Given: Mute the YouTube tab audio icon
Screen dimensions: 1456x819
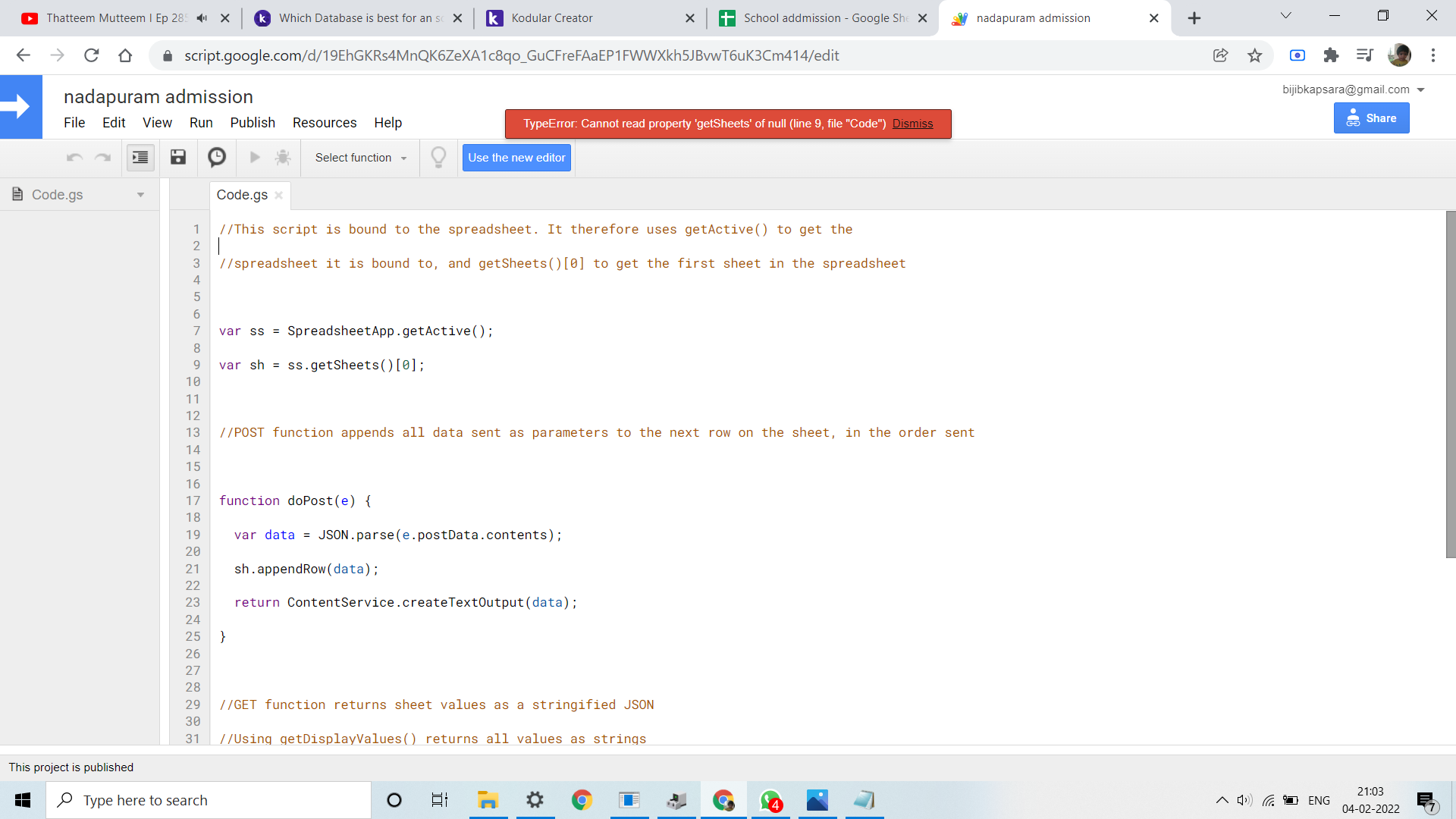Looking at the screenshot, I should 202,18.
